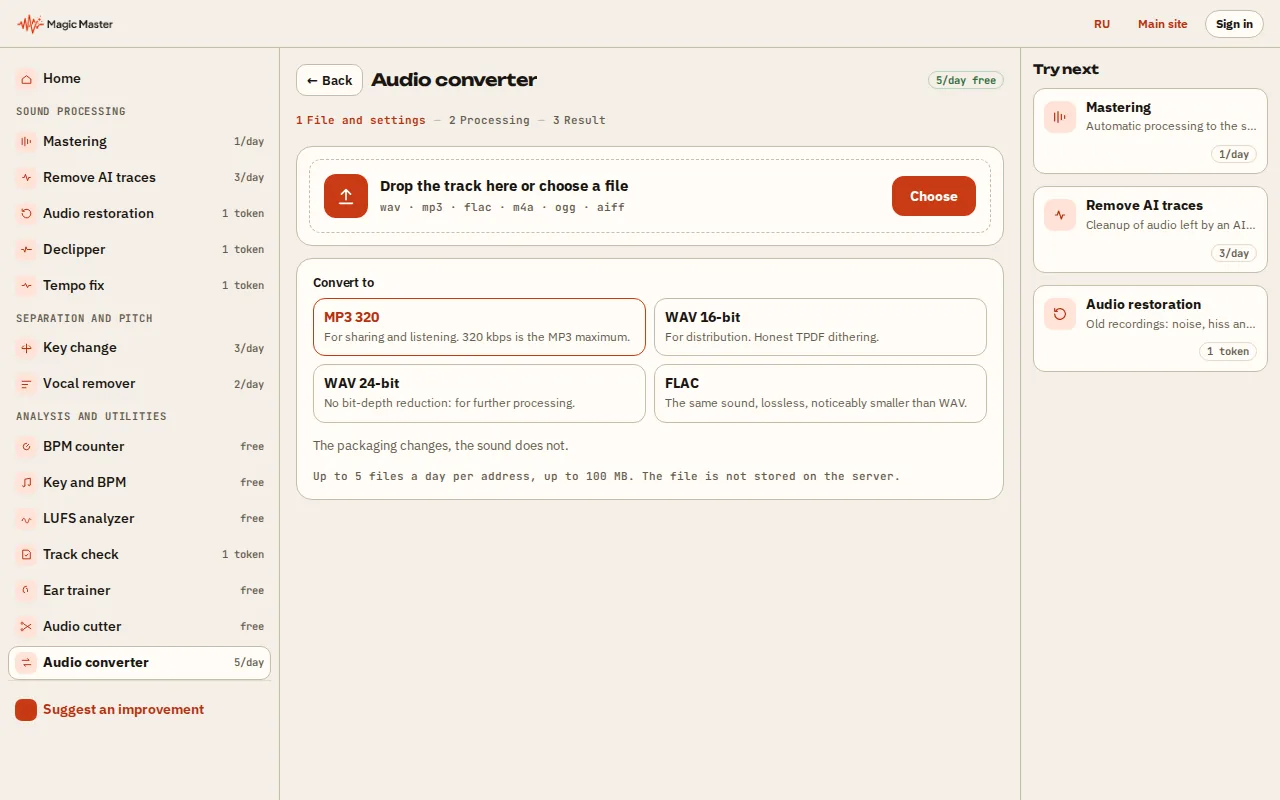Screen dimensions: 1280x800
Task: Click the Tempo fix icon
Action: [26, 286]
